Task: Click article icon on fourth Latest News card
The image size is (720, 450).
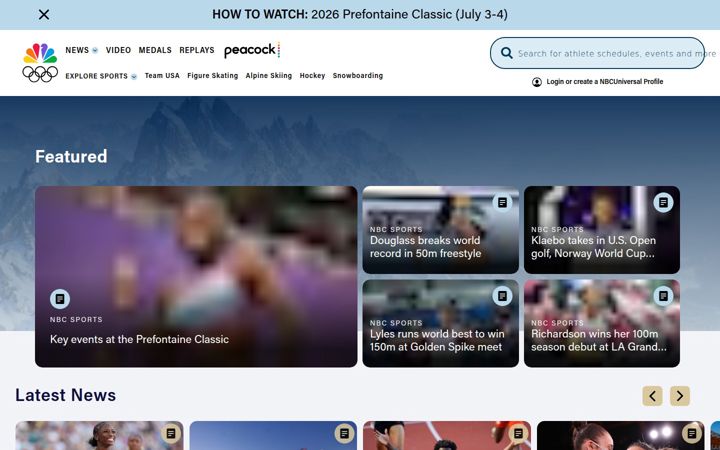Action: coord(692,433)
